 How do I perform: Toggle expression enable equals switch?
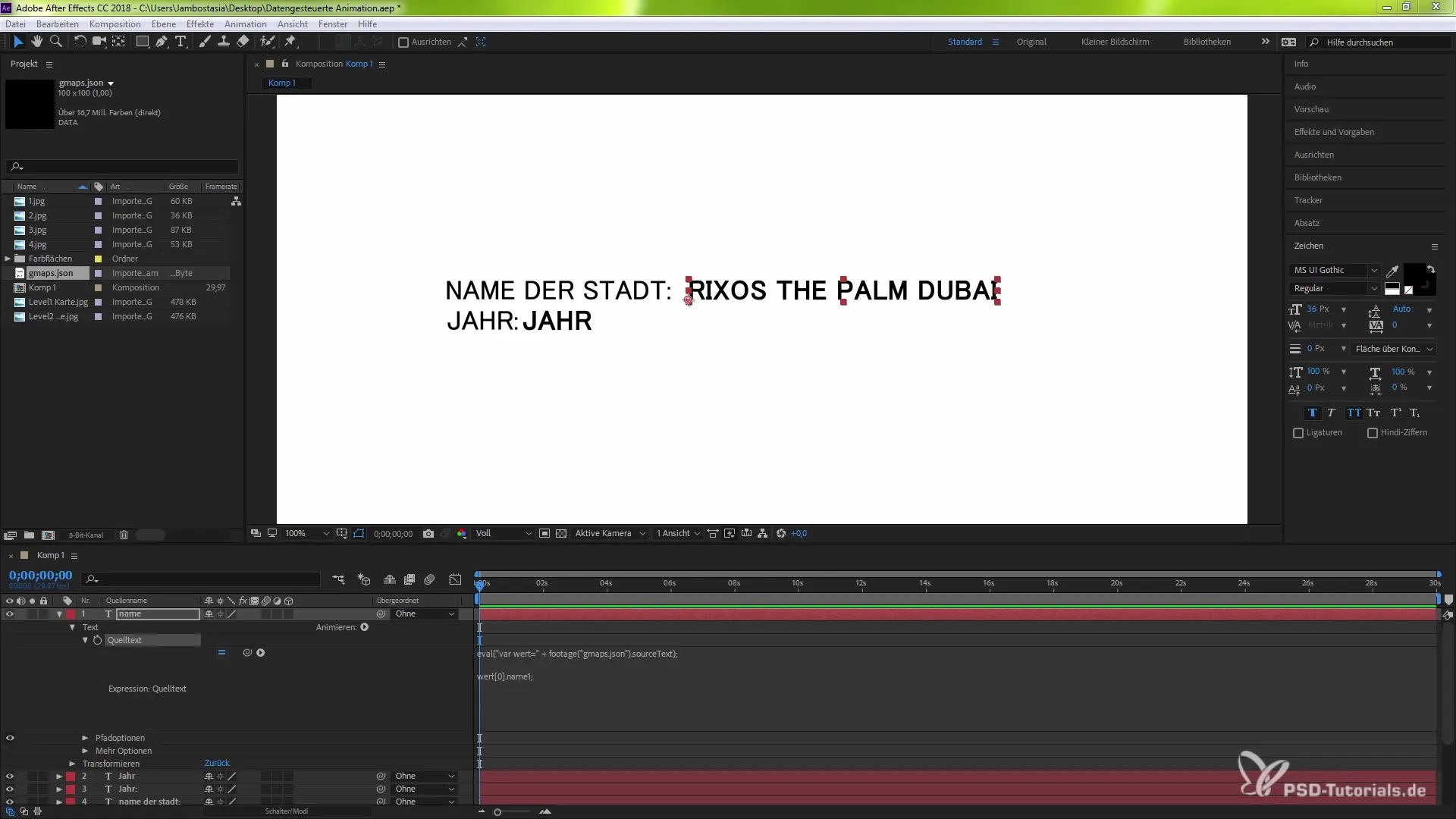pyautogui.click(x=221, y=653)
